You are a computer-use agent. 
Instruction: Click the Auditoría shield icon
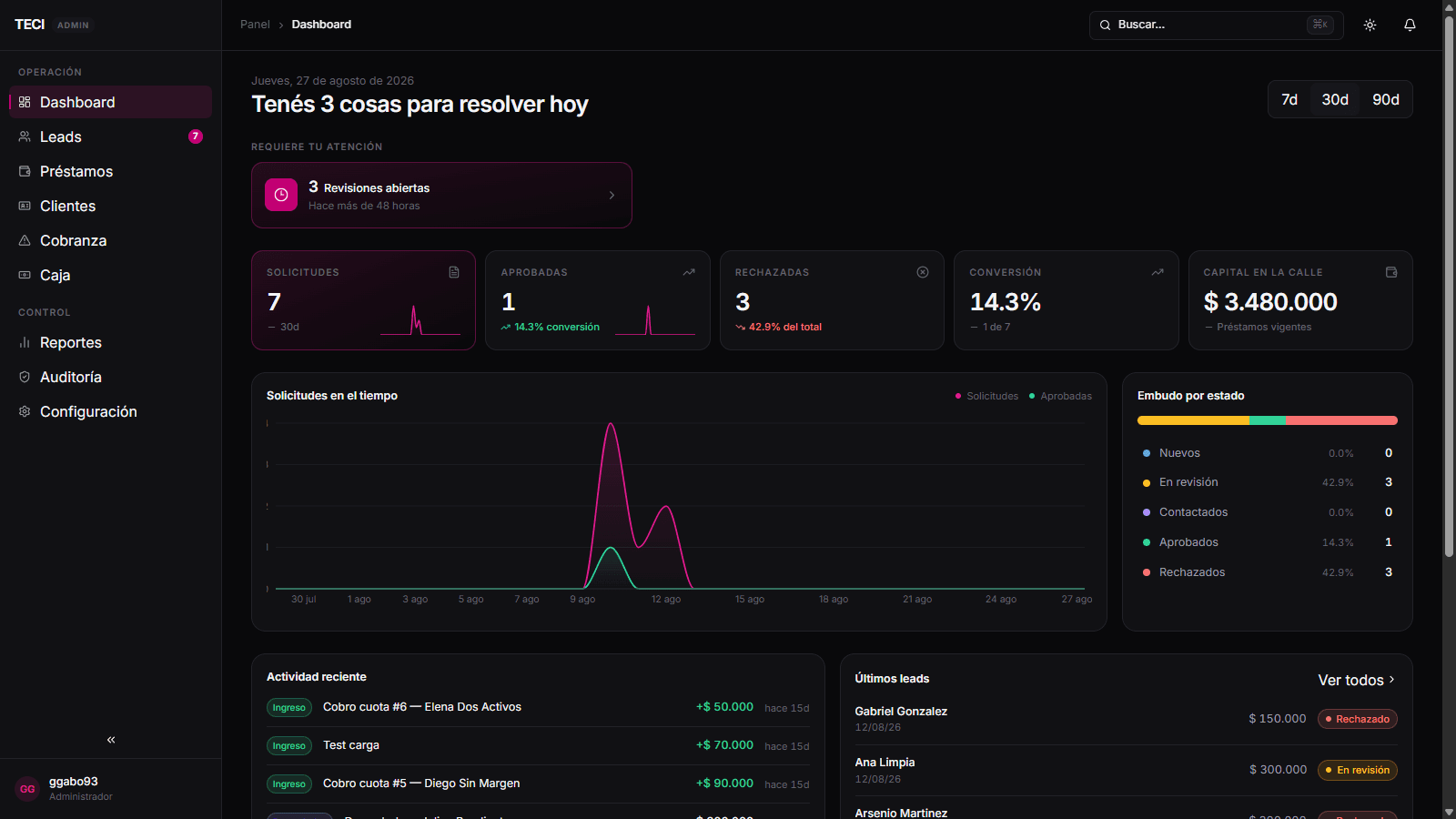(25, 377)
